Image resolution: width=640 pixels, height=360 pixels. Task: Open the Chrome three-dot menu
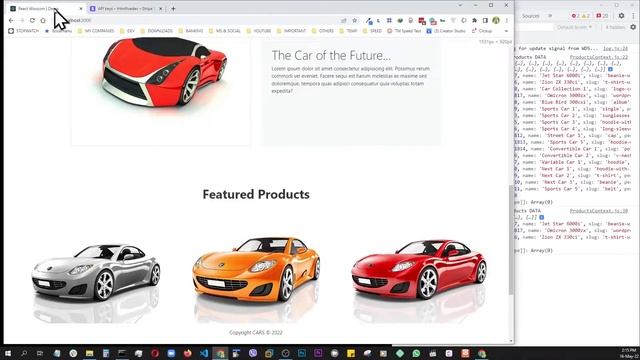(x=507, y=20)
